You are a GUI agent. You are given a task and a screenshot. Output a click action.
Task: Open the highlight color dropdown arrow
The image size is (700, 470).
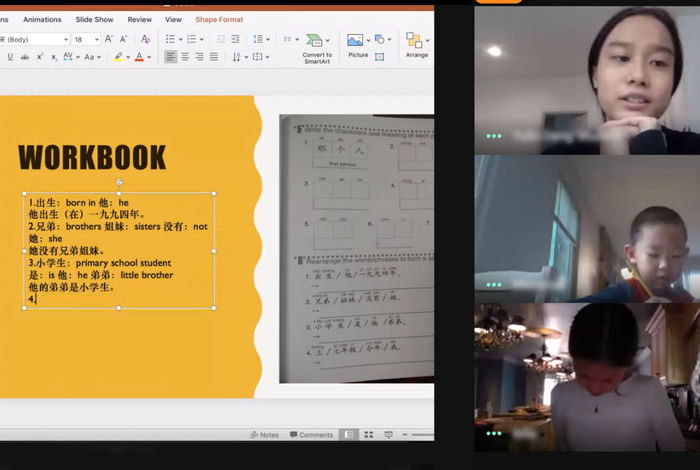[x=128, y=57]
